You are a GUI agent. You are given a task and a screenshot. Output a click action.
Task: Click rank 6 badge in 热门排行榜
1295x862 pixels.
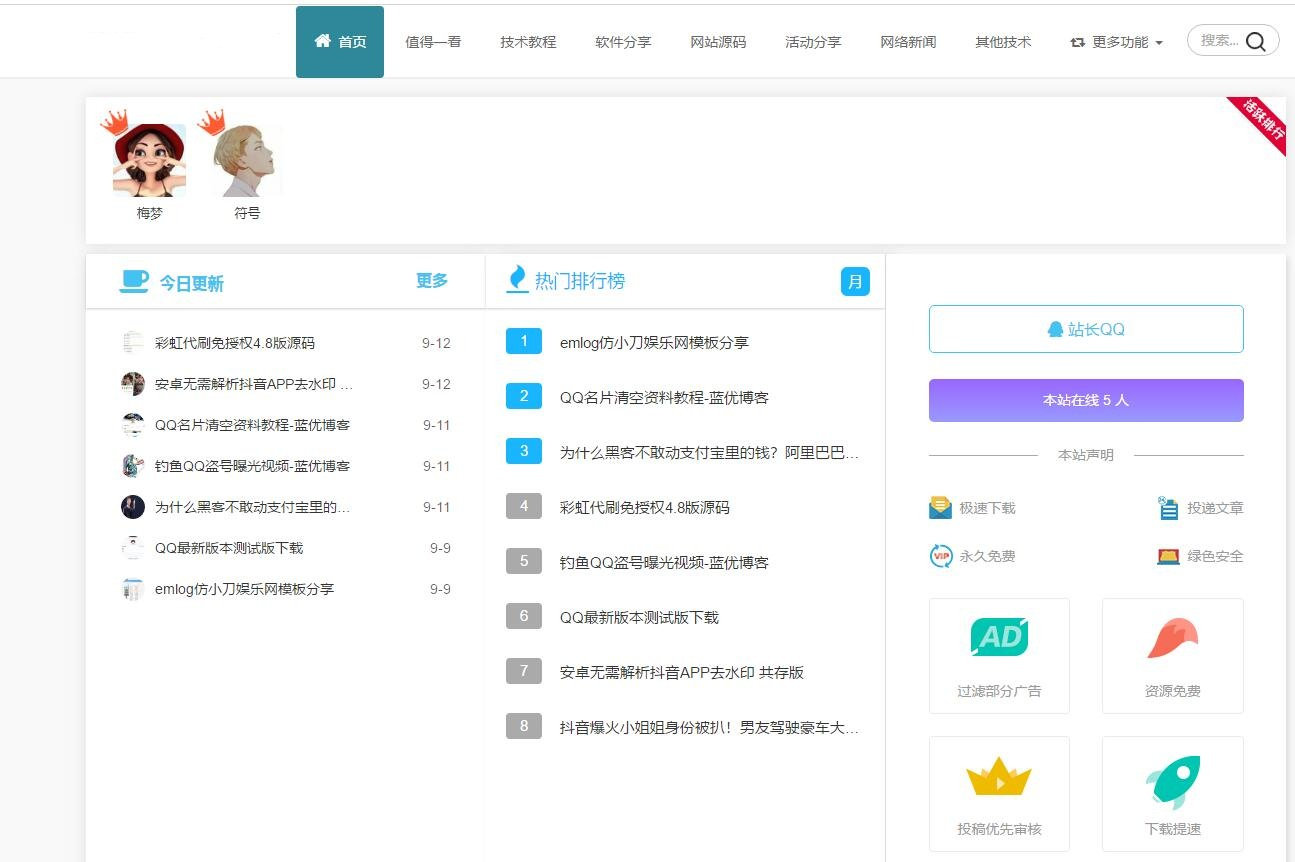[524, 616]
